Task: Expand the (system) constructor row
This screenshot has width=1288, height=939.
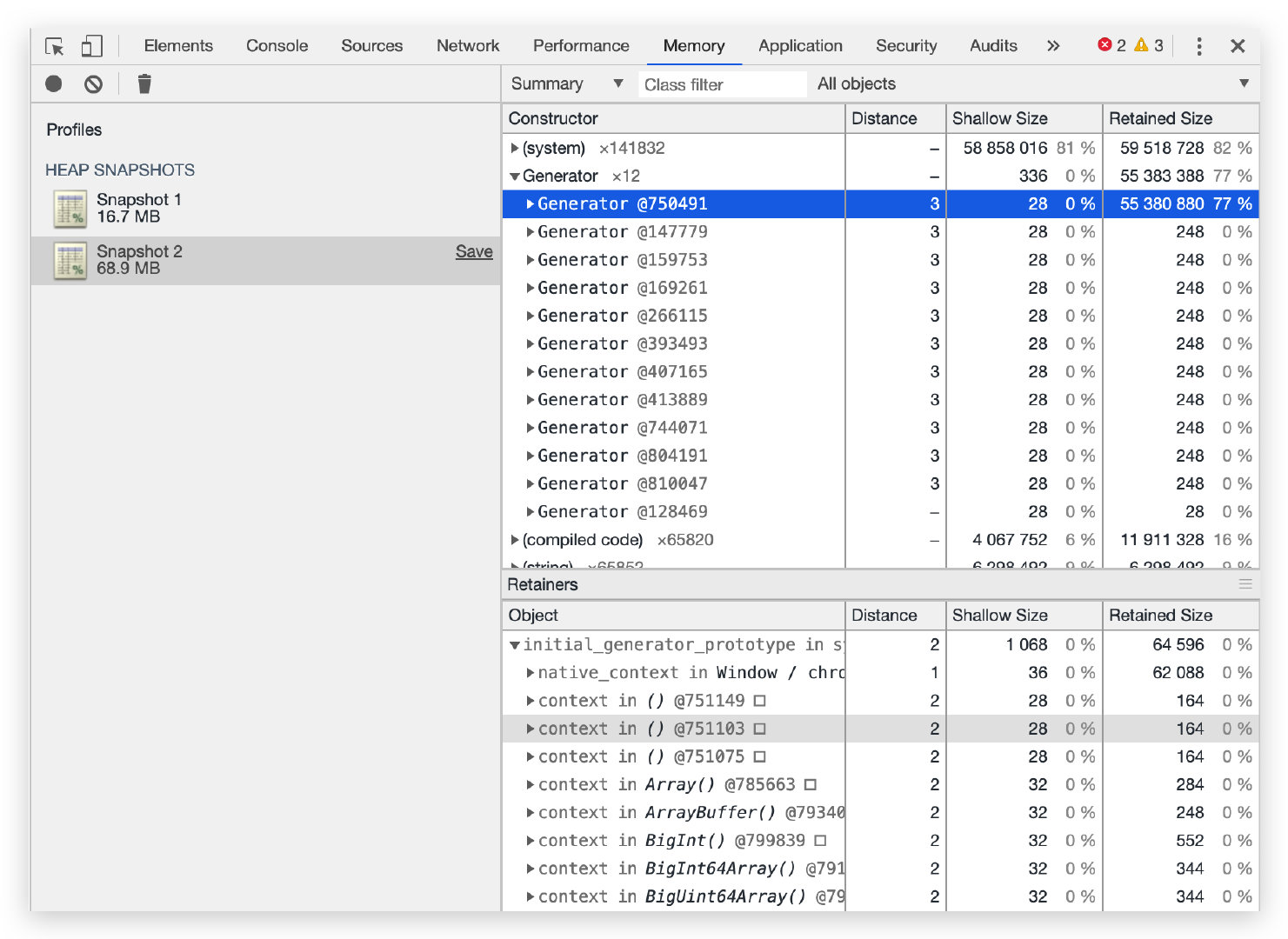Action: (514, 149)
